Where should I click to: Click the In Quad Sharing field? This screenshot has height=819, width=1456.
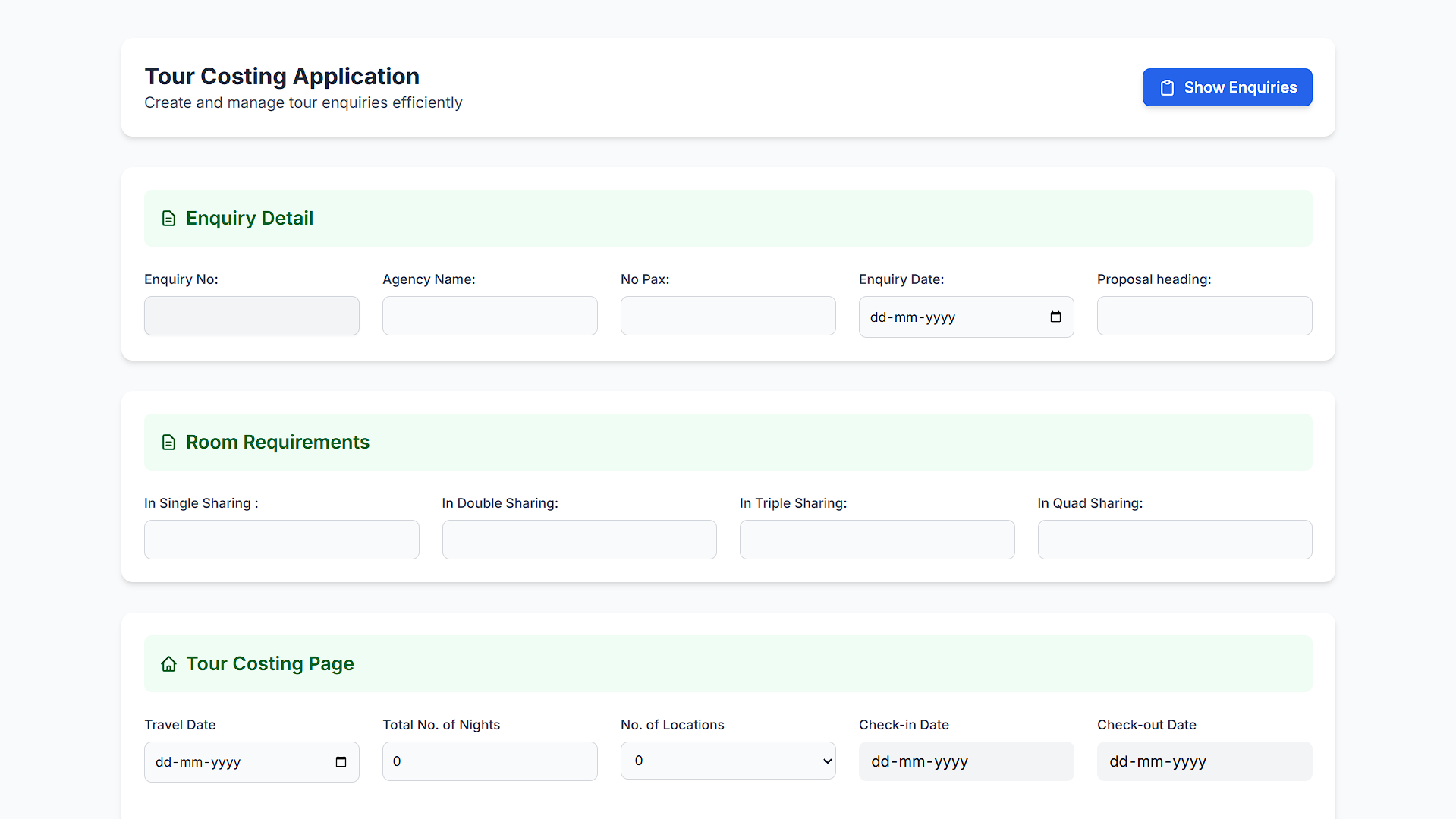click(x=1174, y=539)
